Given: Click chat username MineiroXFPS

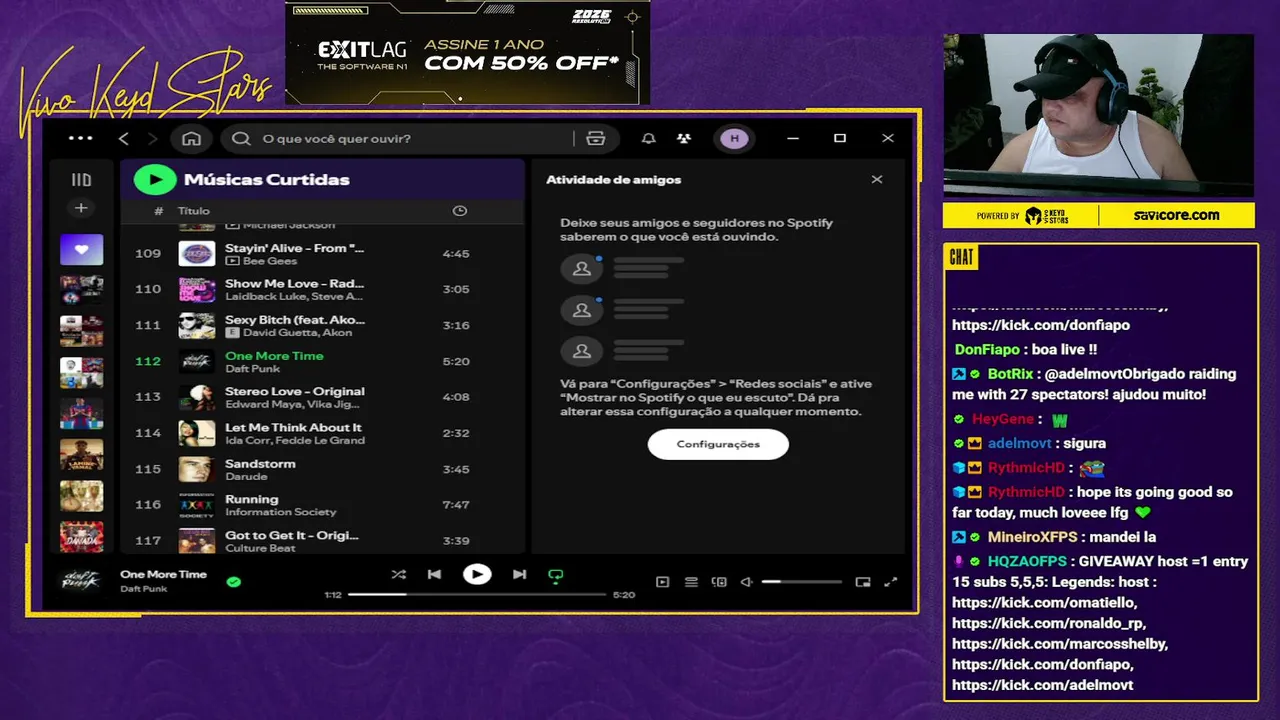Looking at the screenshot, I should click(x=1032, y=537).
